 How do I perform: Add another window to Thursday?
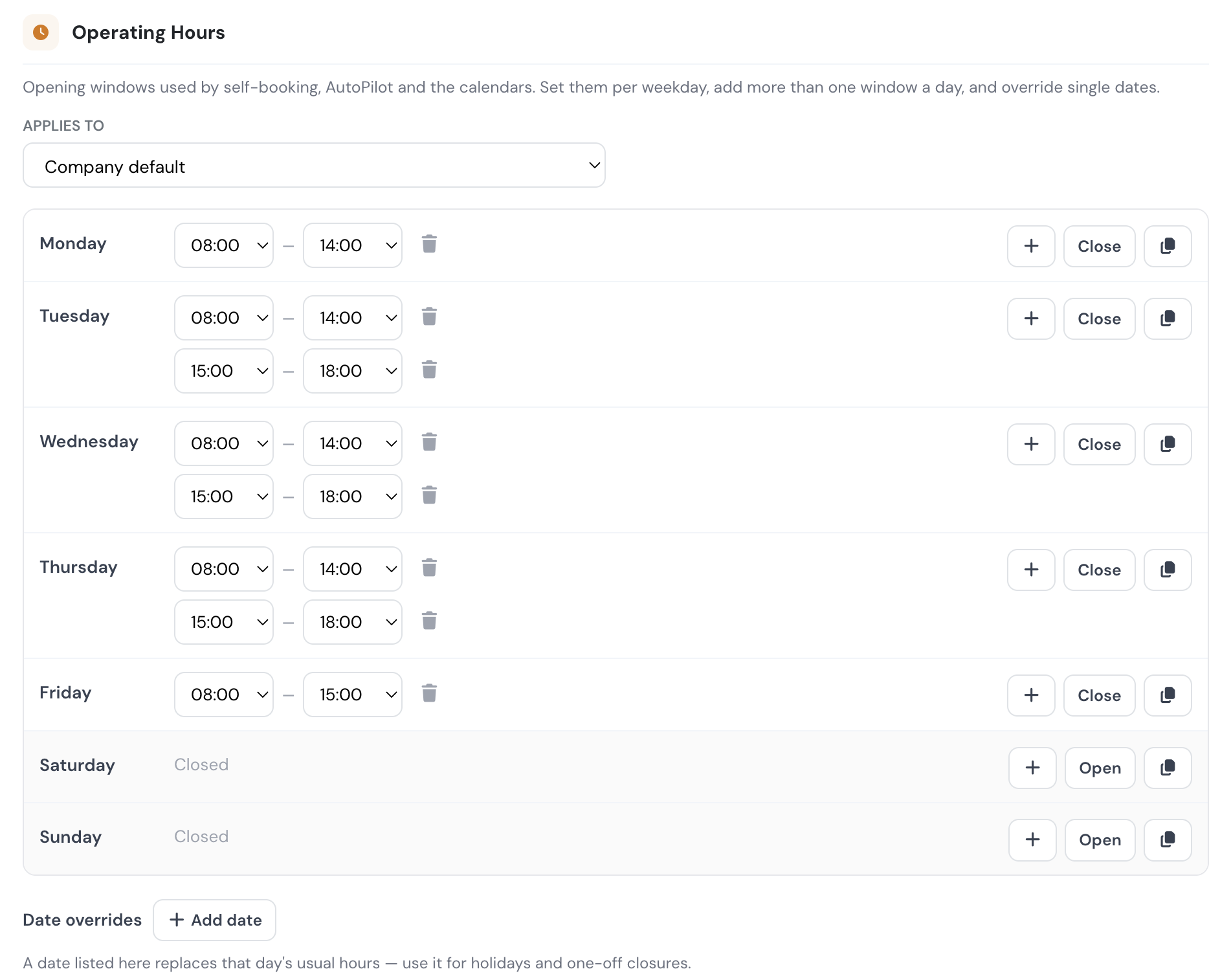(1031, 570)
